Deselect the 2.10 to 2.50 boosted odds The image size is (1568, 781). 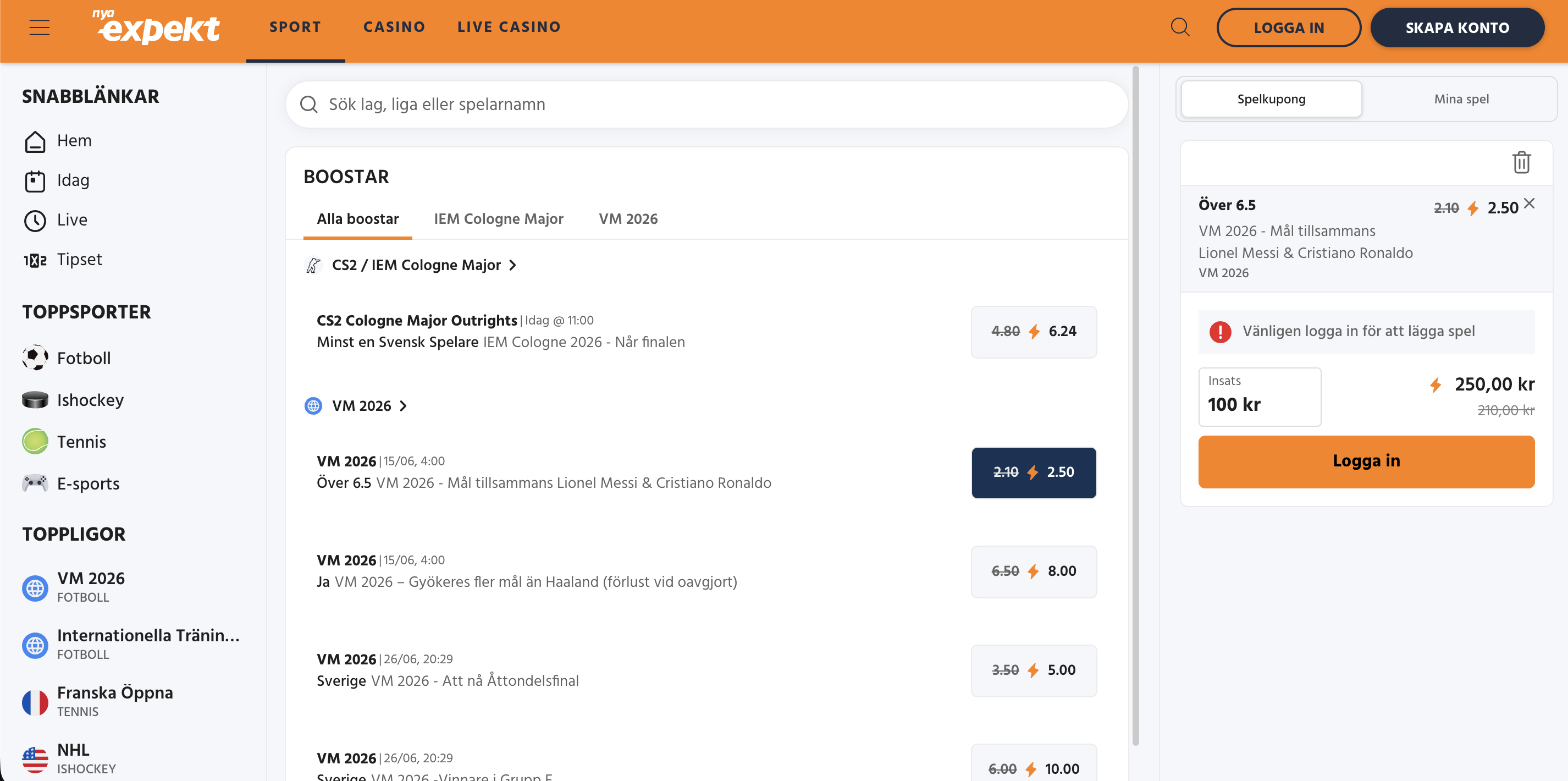(1034, 472)
